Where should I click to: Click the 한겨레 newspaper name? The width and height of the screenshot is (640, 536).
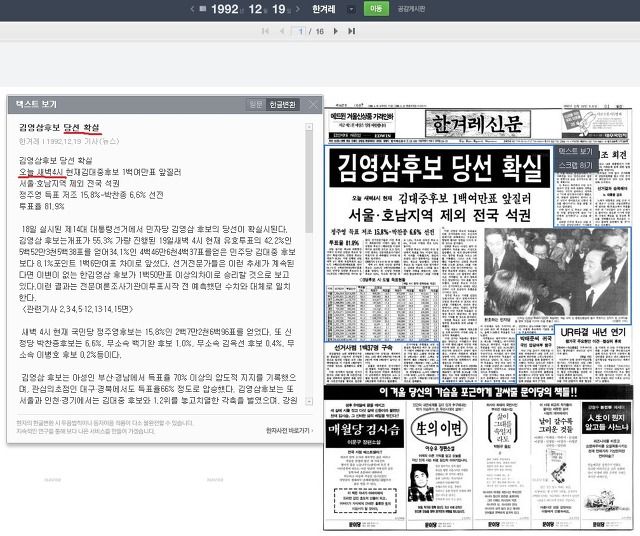(x=324, y=9)
